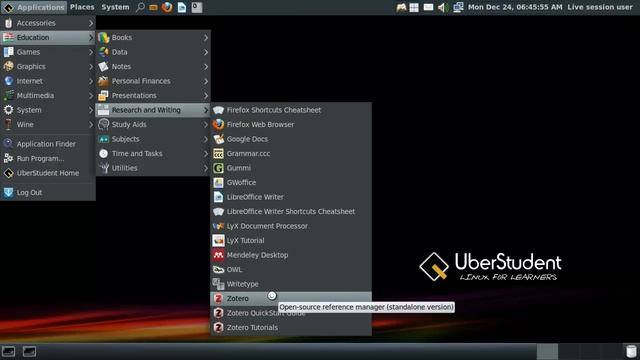Open the Places menu
640x360 pixels.
82,7
